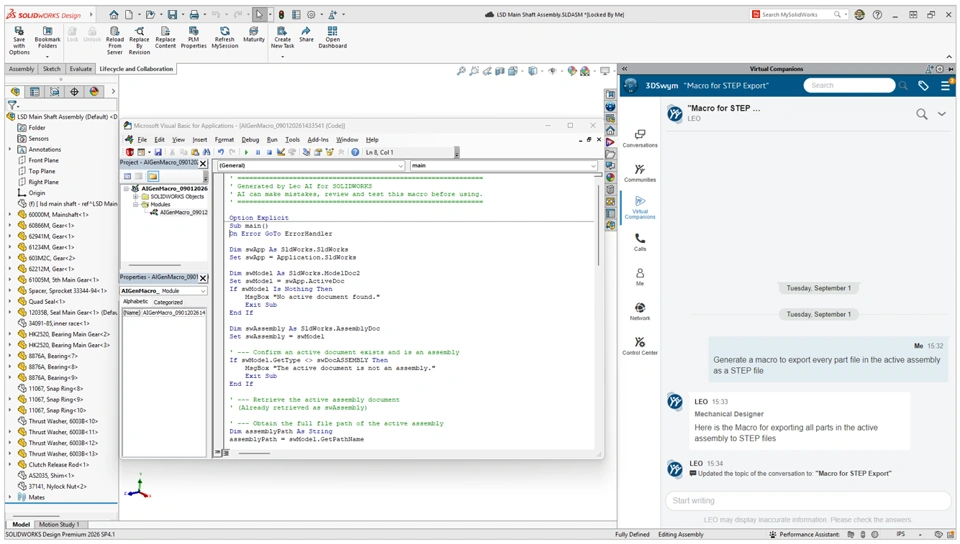Switch to Categorized properties tab
960x544 pixels.
[168, 302]
